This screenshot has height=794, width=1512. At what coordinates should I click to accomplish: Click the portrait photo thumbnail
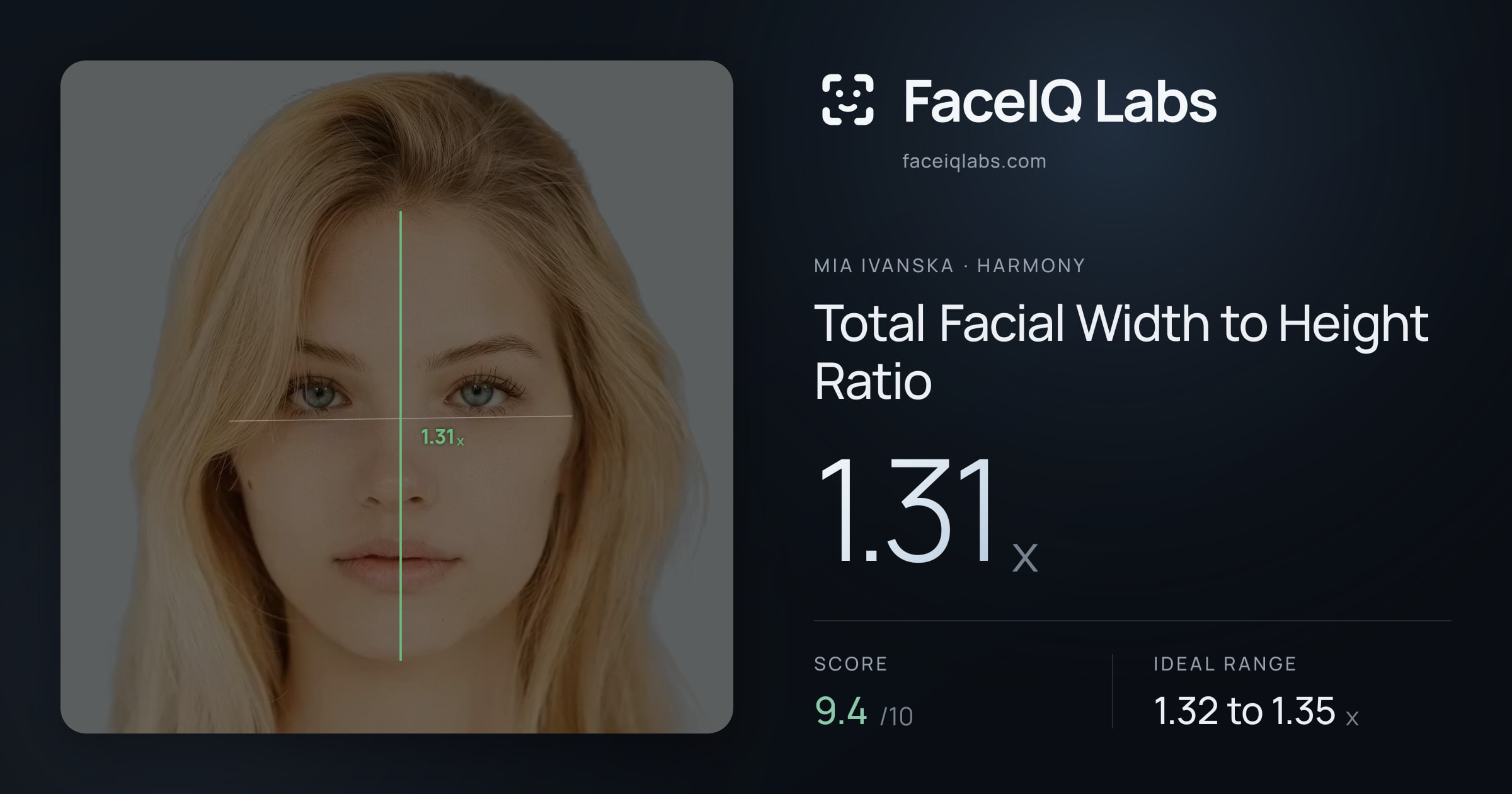pos(397,397)
